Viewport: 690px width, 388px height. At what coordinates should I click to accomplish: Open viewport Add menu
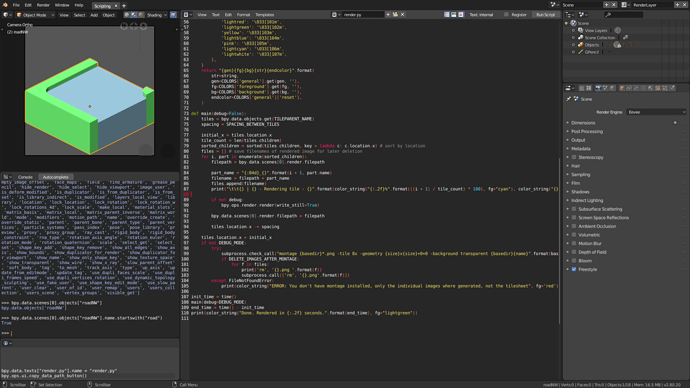pos(94,15)
